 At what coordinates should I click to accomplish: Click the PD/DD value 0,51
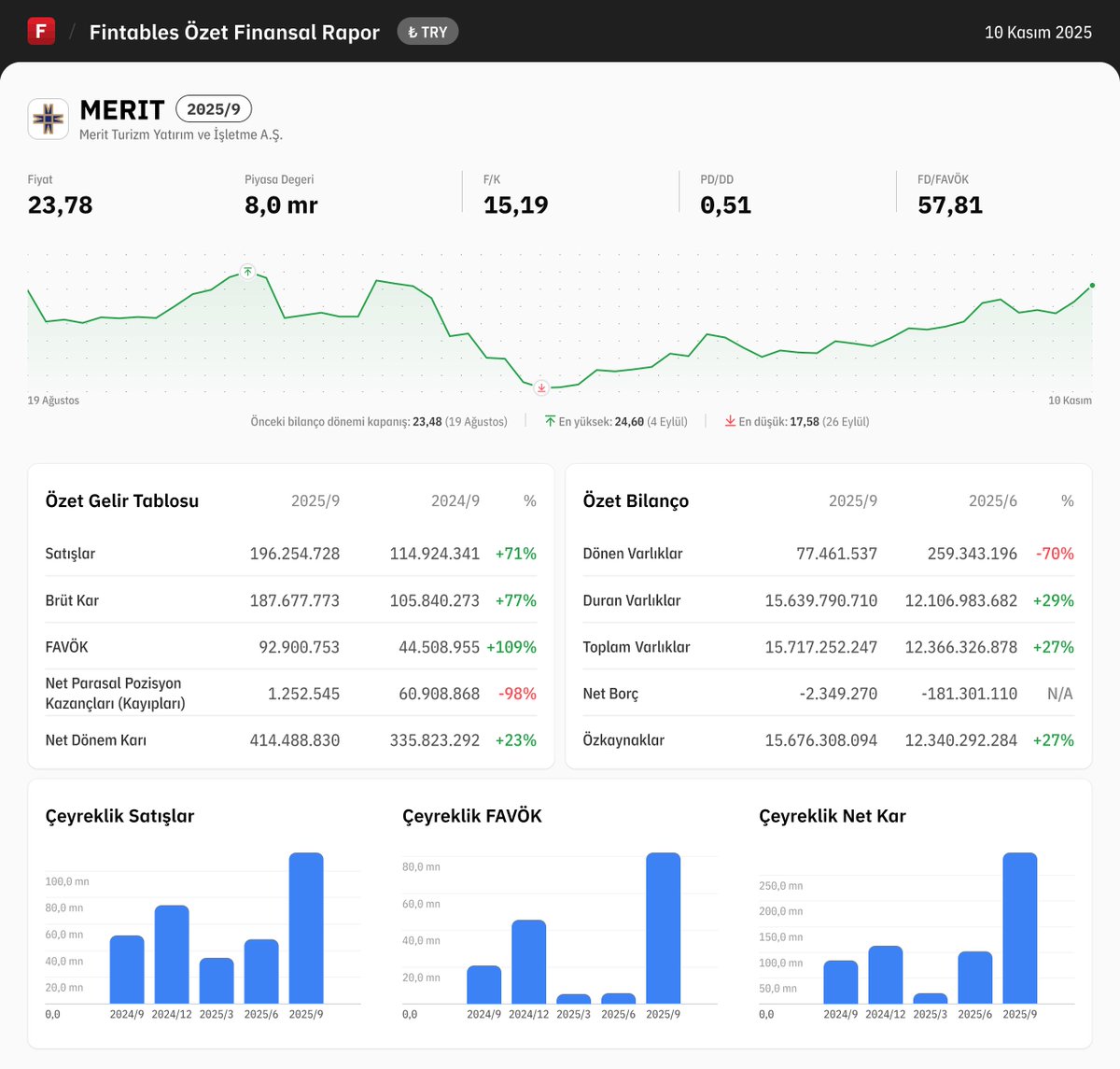[726, 205]
